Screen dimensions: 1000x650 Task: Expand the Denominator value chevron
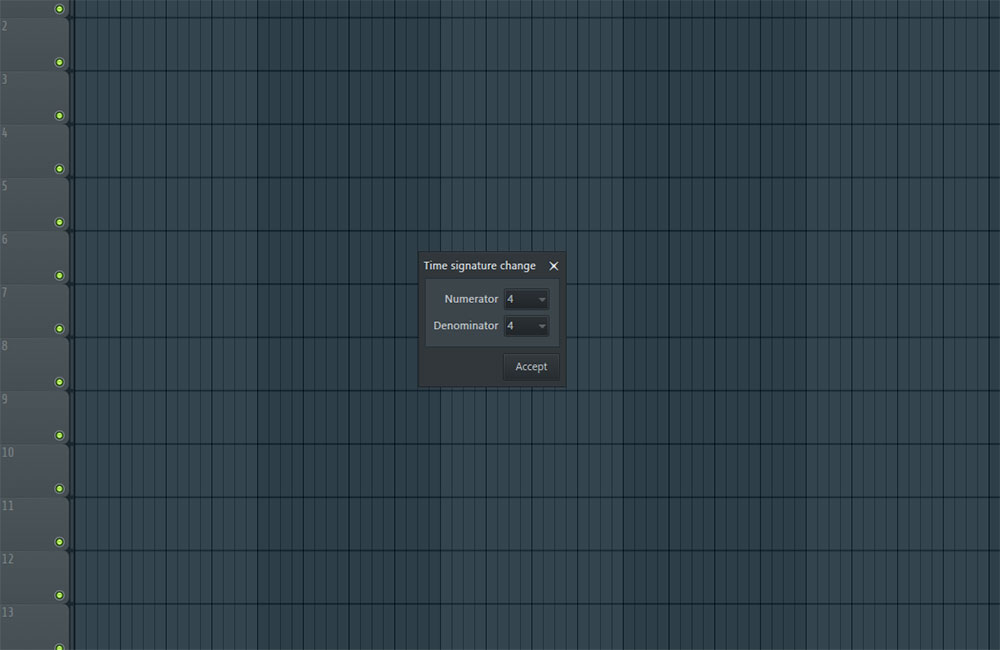click(x=541, y=325)
